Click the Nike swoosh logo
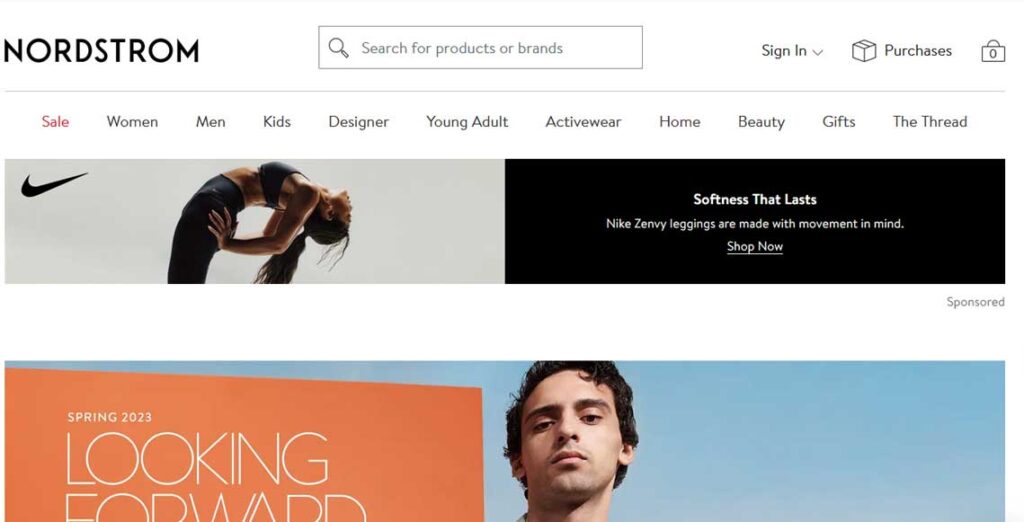The image size is (1024, 522). (54, 184)
